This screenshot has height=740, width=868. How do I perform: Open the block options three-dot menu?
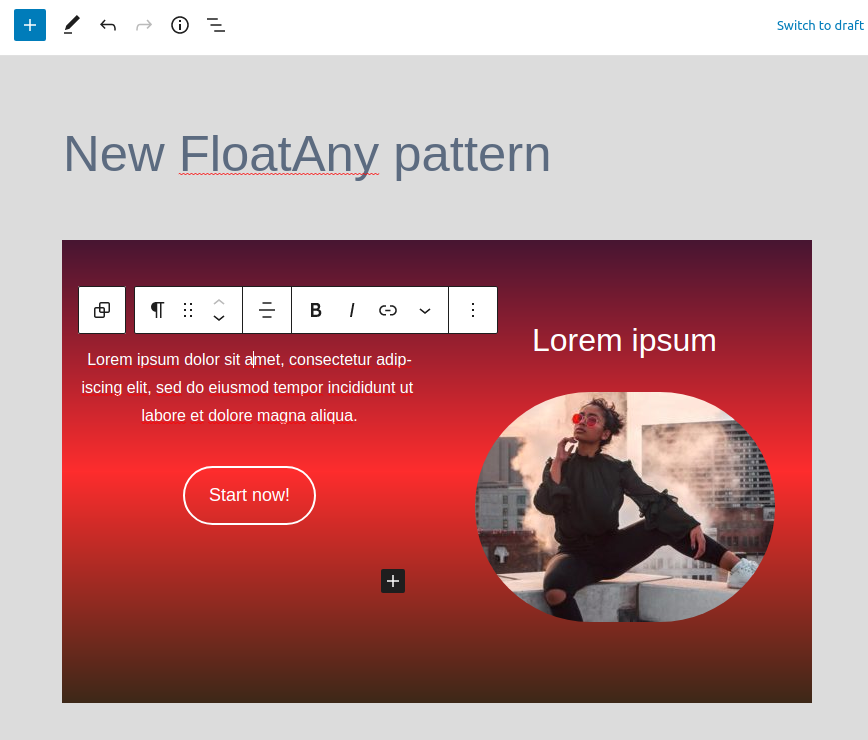point(473,310)
